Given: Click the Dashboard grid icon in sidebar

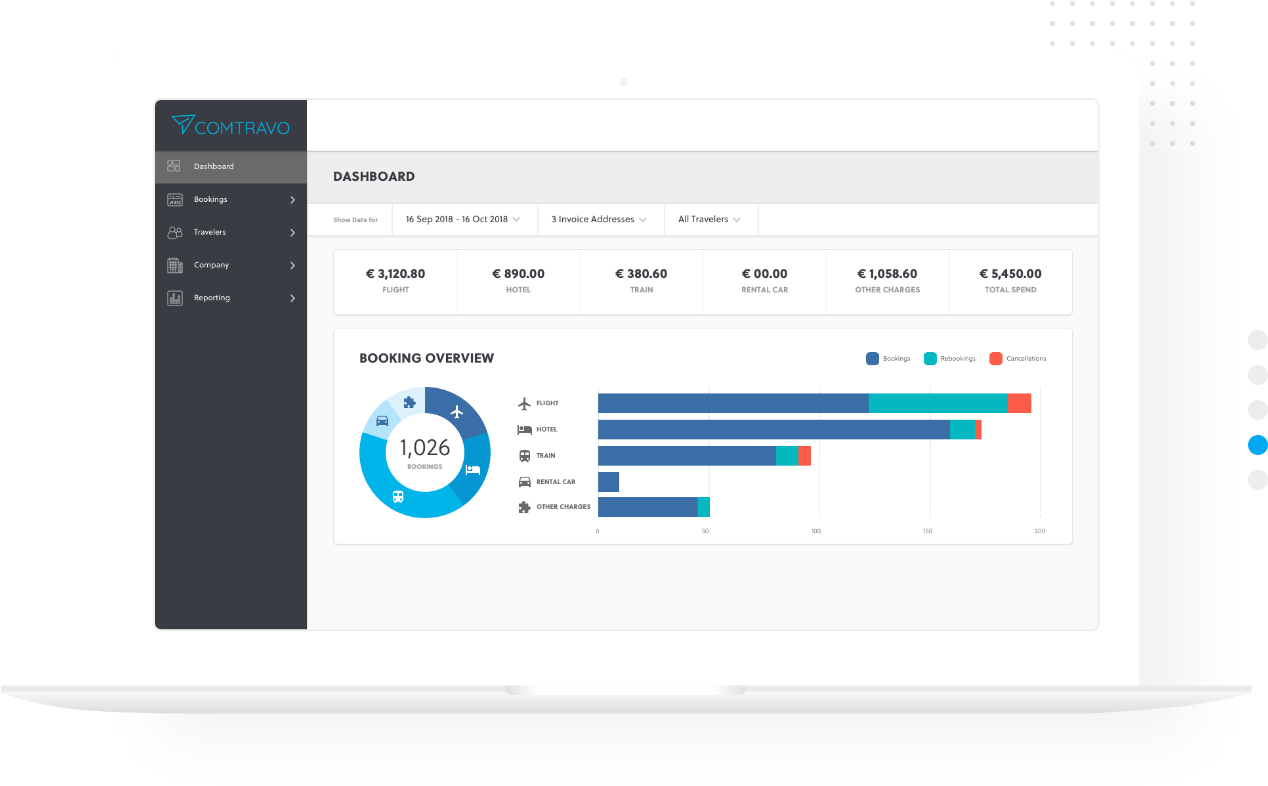Looking at the screenshot, I should point(174,166).
